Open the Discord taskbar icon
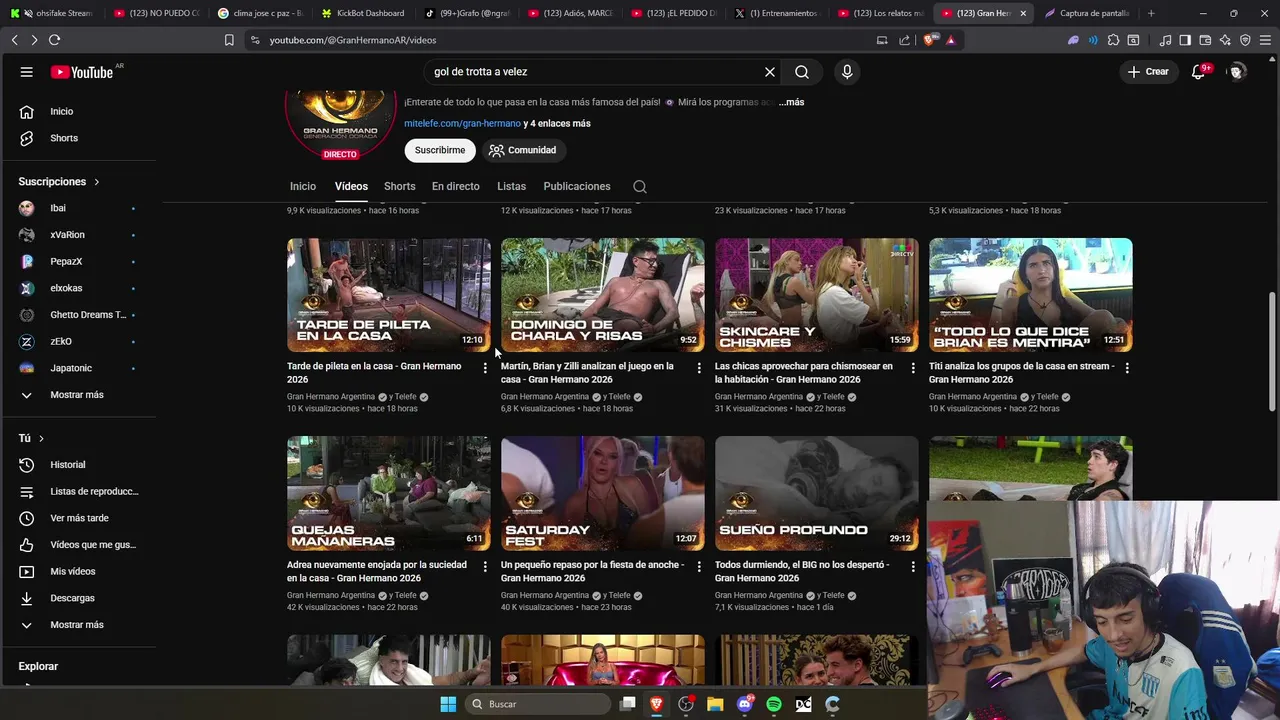Screen dimensions: 1280x720 [744, 704]
